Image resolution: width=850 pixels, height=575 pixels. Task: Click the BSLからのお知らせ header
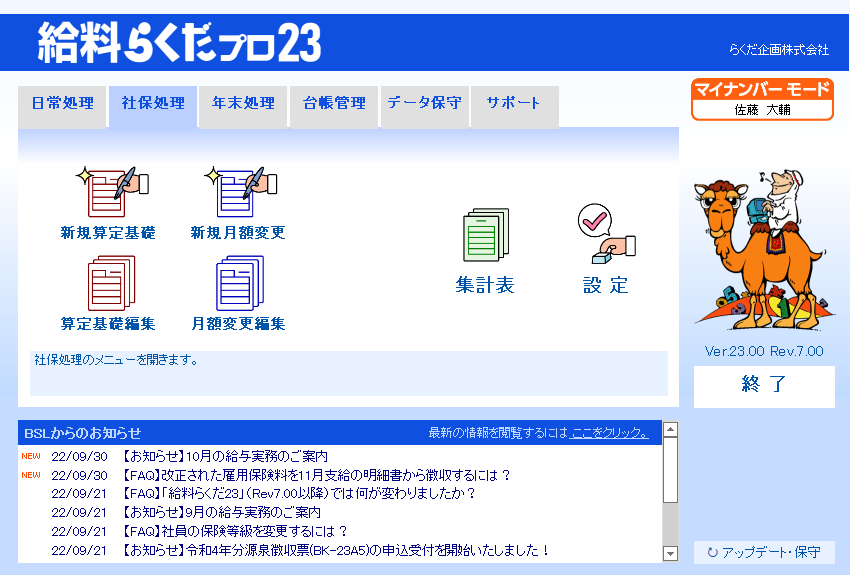(82, 433)
